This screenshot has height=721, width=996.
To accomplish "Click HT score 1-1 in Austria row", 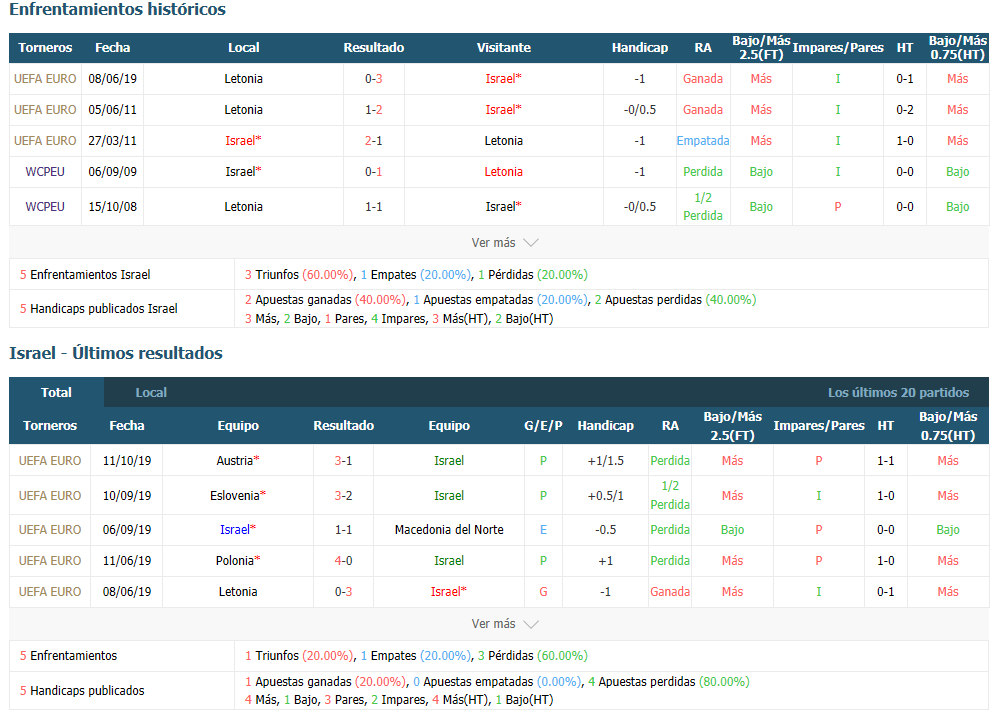I will pyautogui.click(x=885, y=461).
